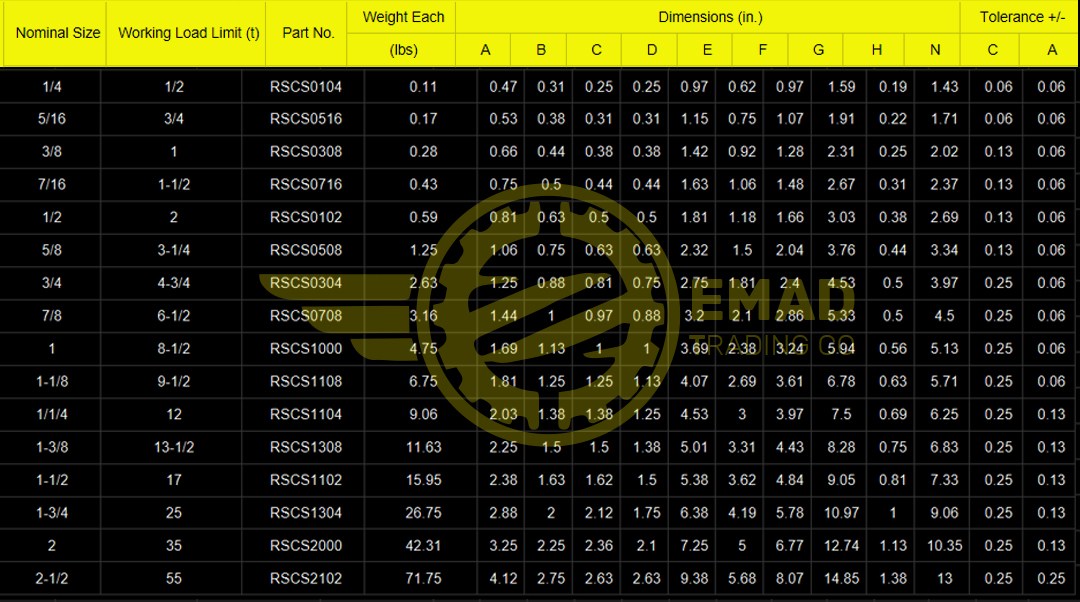Click part number "RSCS1000"
This screenshot has height=602, width=1080.
click(306, 349)
